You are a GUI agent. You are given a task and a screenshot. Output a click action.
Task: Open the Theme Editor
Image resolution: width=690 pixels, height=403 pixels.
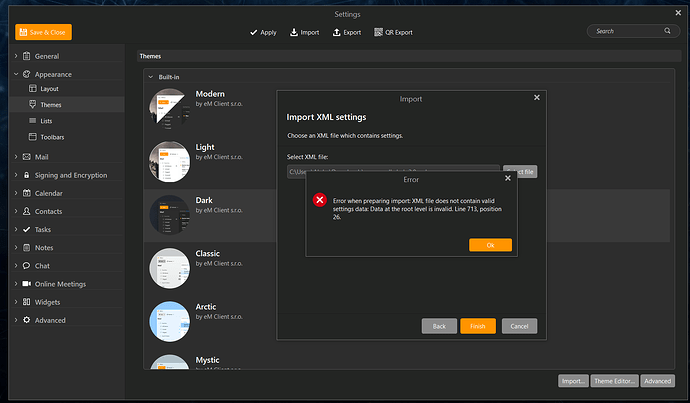click(x=614, y=381)
